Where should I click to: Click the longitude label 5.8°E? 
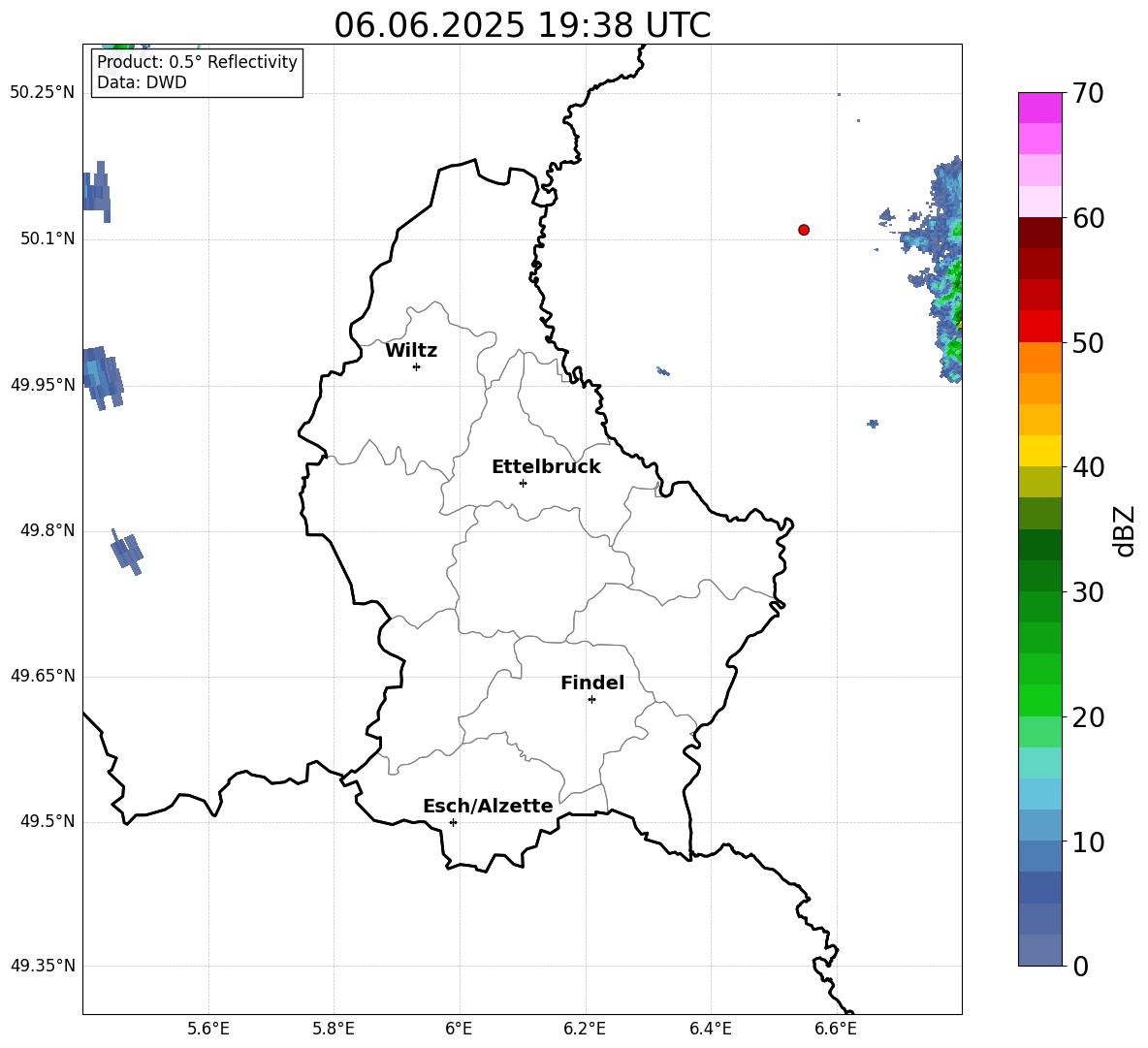[334, 1029]
